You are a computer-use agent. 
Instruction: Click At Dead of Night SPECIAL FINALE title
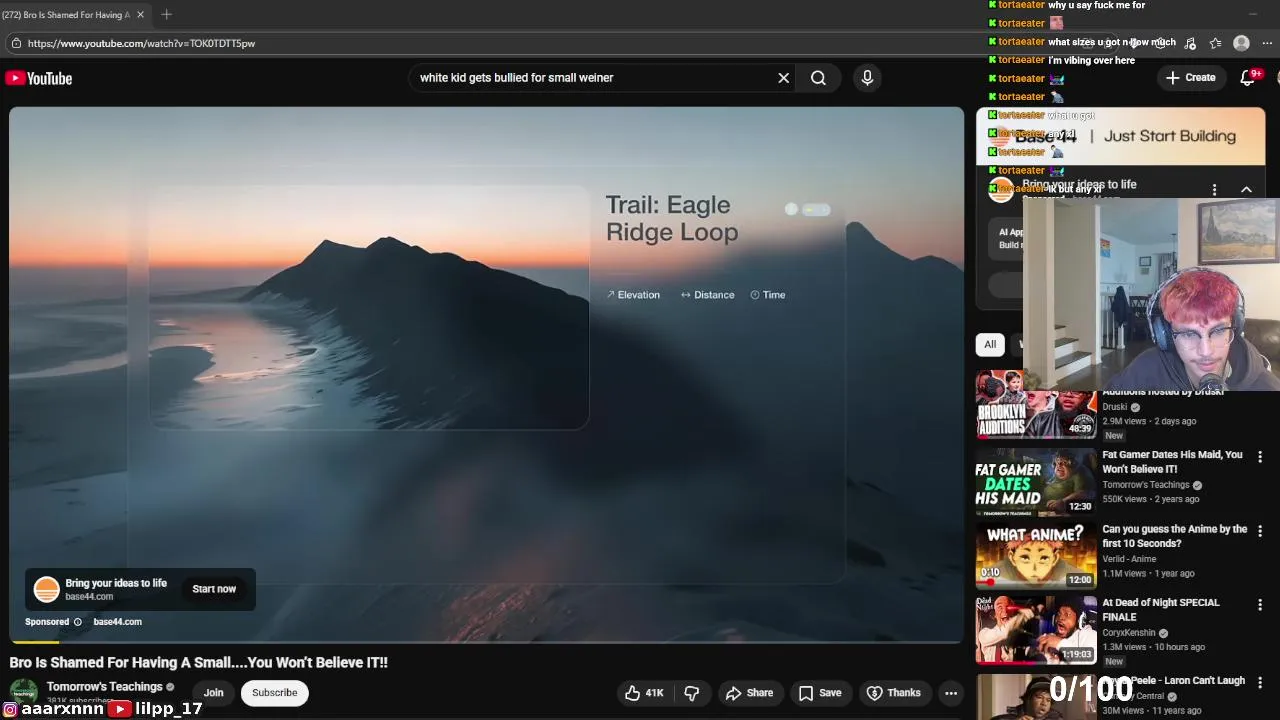1160,610
